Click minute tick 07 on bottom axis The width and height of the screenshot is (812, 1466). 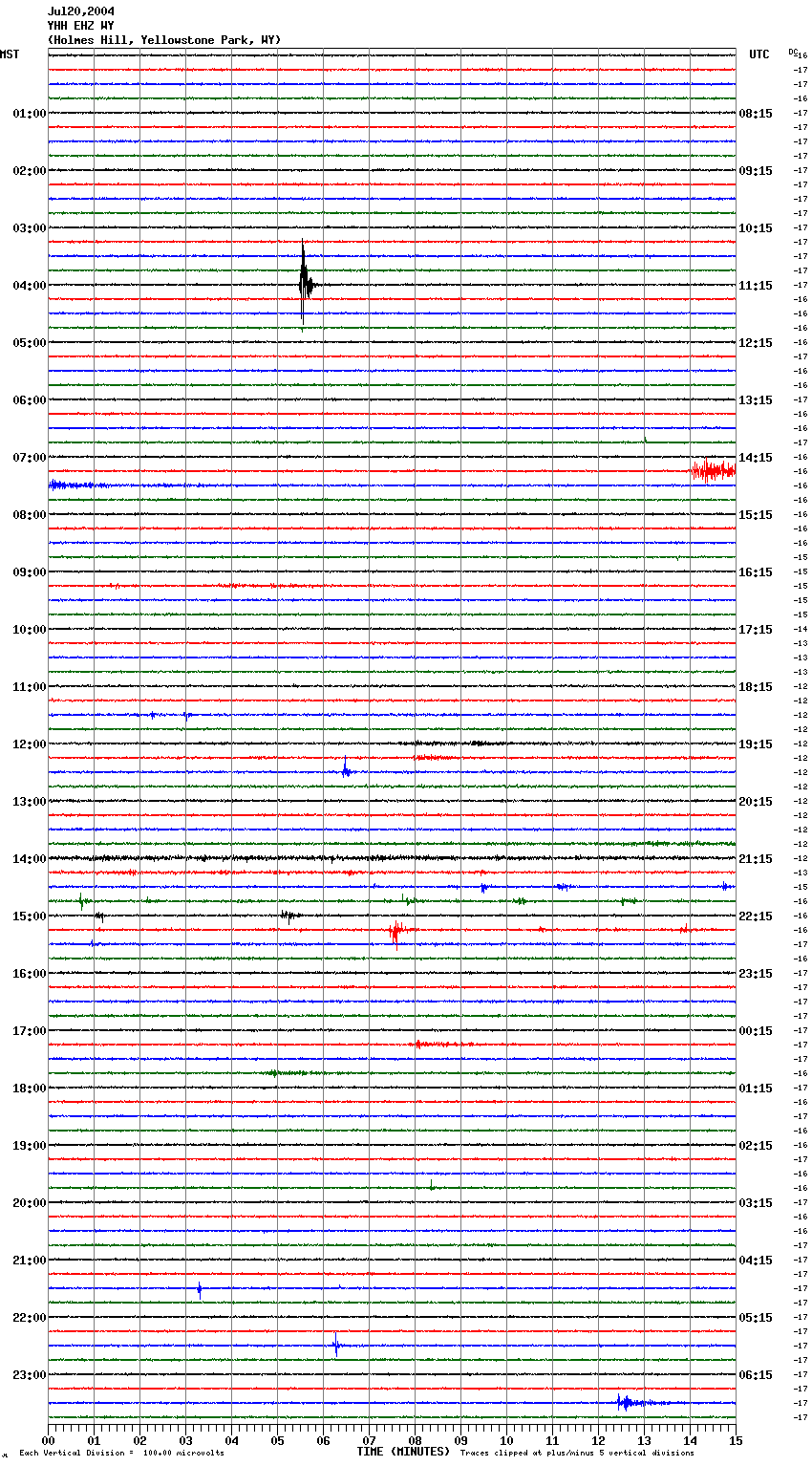[x=369, y=1440]
